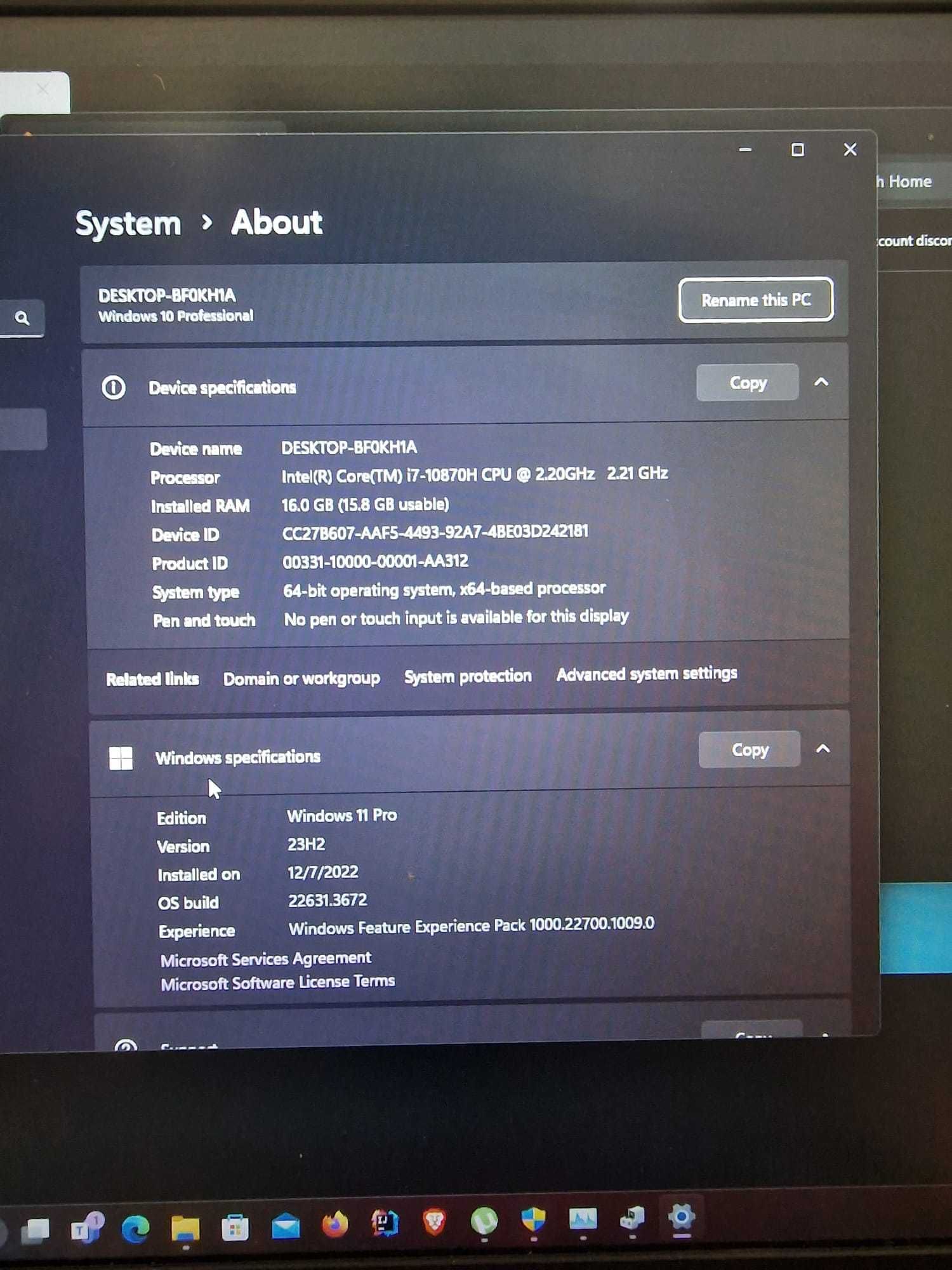Open Microsoft Software License Terms link

278,982
